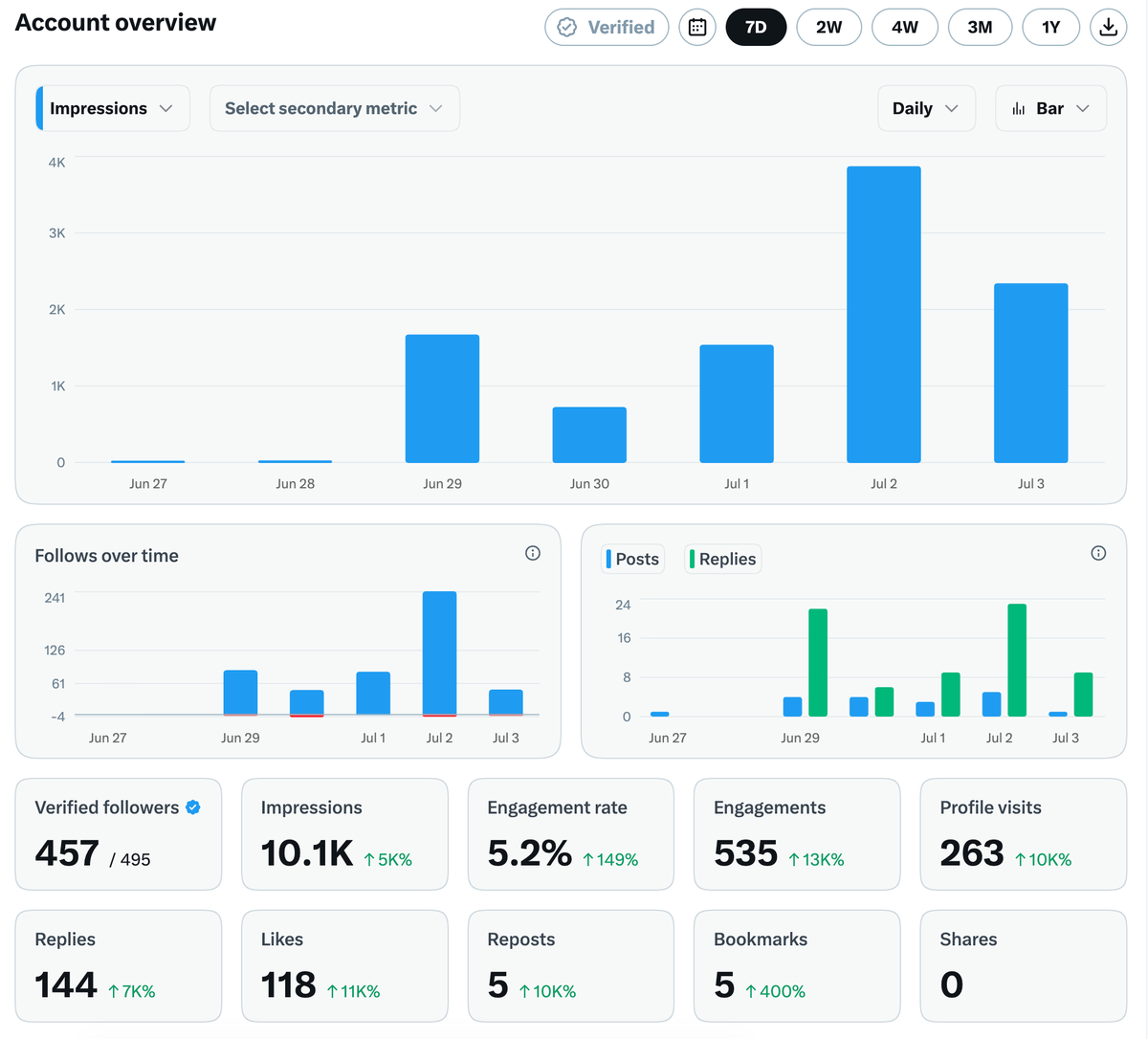Click the 11K% likes change value
The image size is (1148, 1039).
(353, 992)
